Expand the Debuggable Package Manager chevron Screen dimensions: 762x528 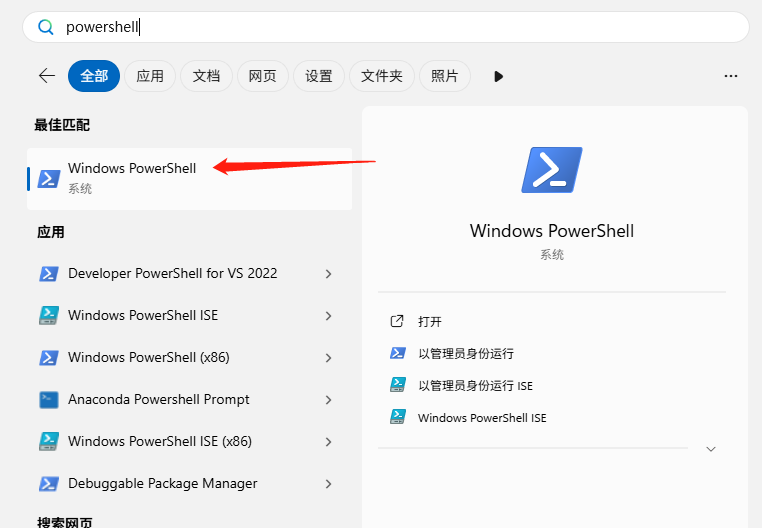(x=329, y=484)
